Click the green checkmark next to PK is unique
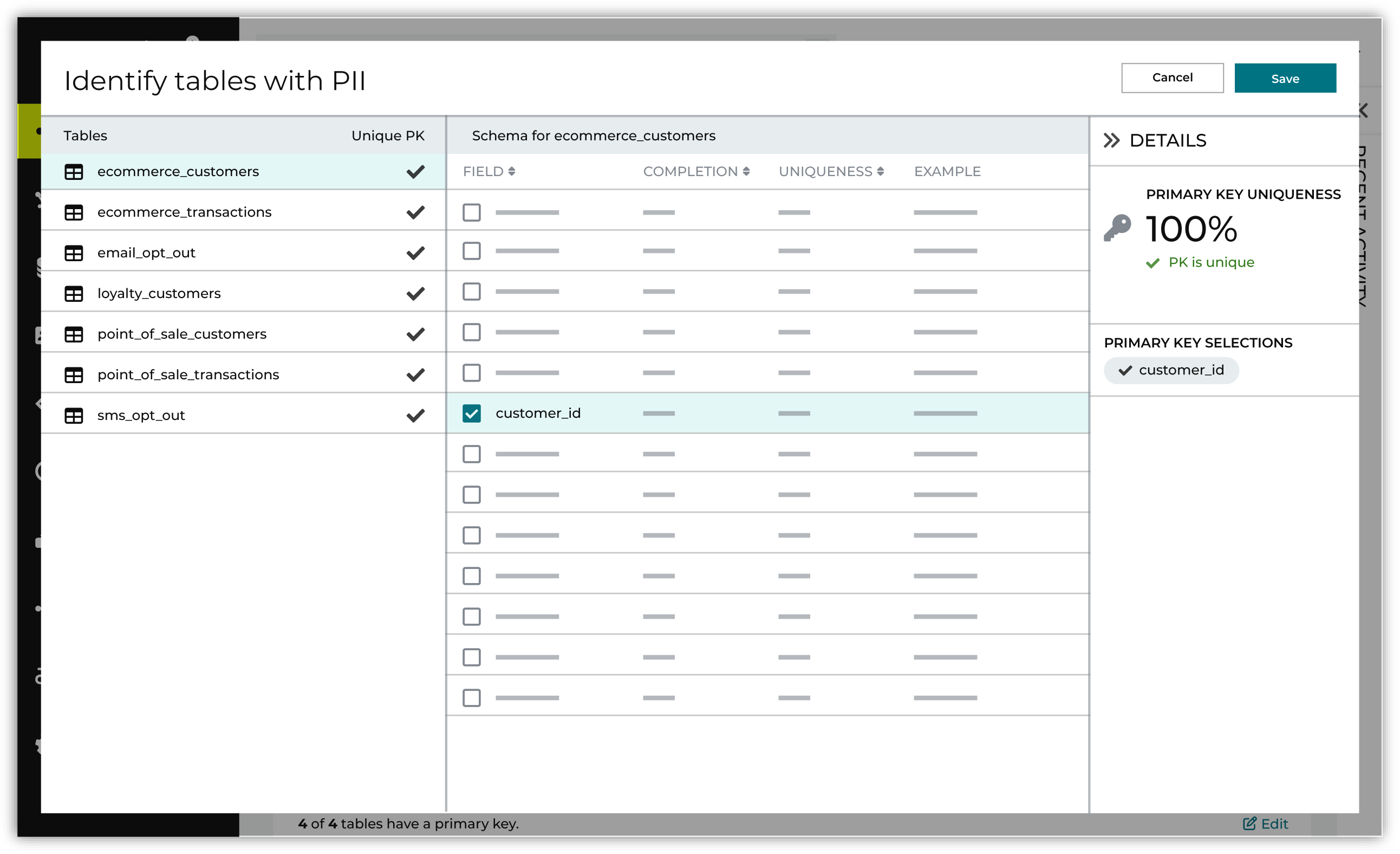Screen dimensions: 1400x854 pos(1152,262)
